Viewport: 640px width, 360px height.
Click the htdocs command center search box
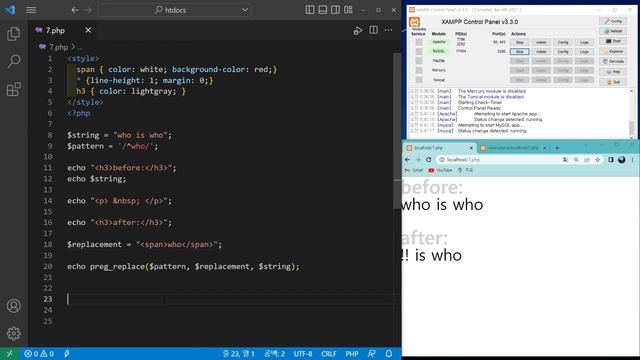pyautogui.click(x=175, y=10)
